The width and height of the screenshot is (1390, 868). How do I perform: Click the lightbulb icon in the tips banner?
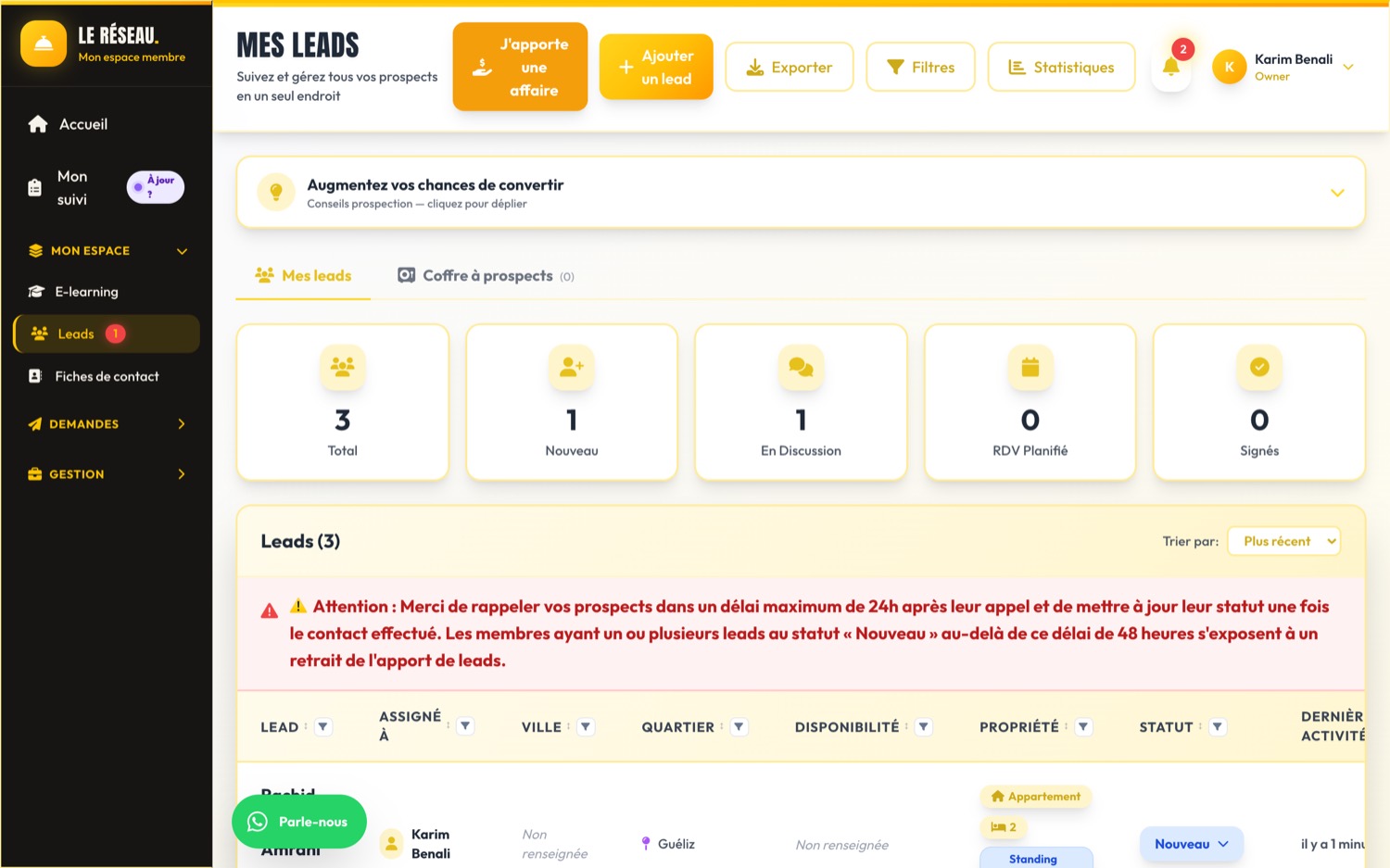tap(276, 193)
